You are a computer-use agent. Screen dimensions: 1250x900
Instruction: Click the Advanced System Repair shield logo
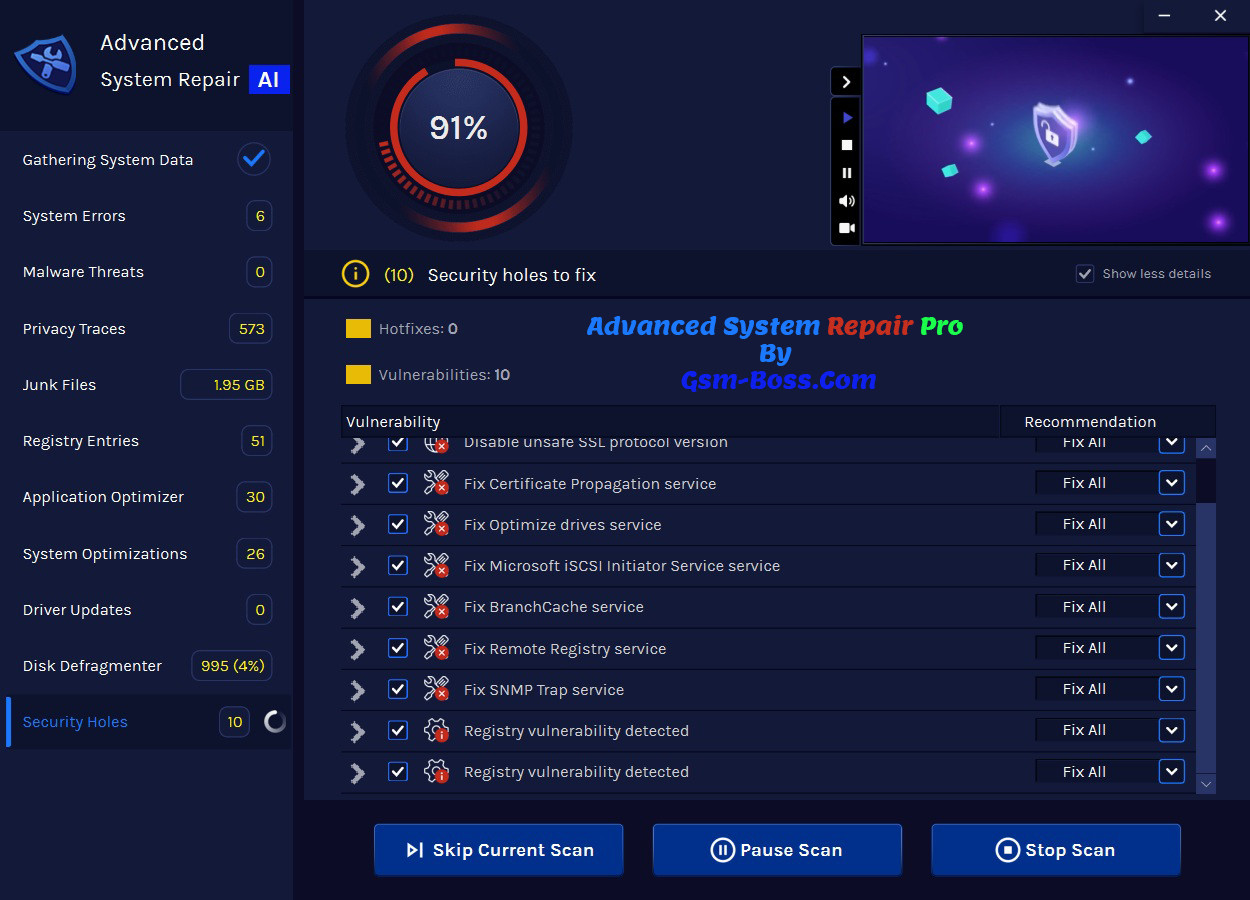pos(46,63)
